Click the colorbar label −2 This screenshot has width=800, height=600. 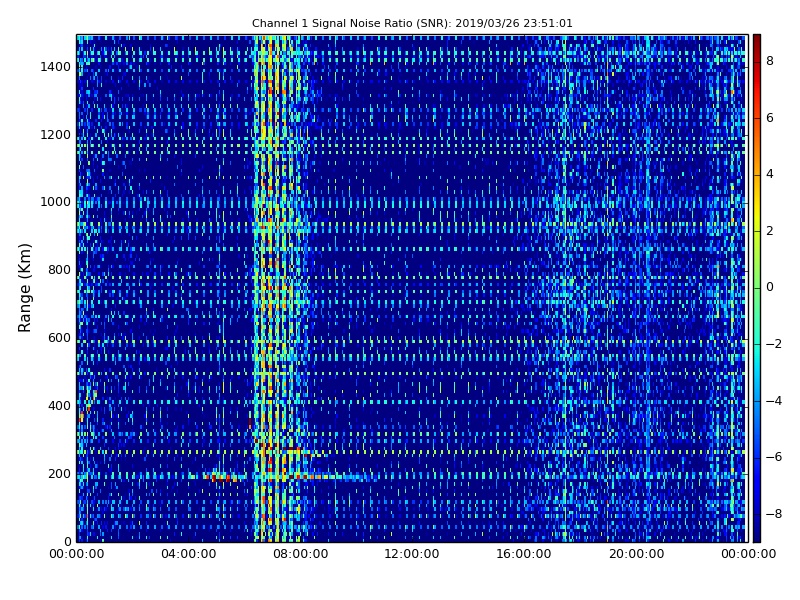tap(774, 344)
